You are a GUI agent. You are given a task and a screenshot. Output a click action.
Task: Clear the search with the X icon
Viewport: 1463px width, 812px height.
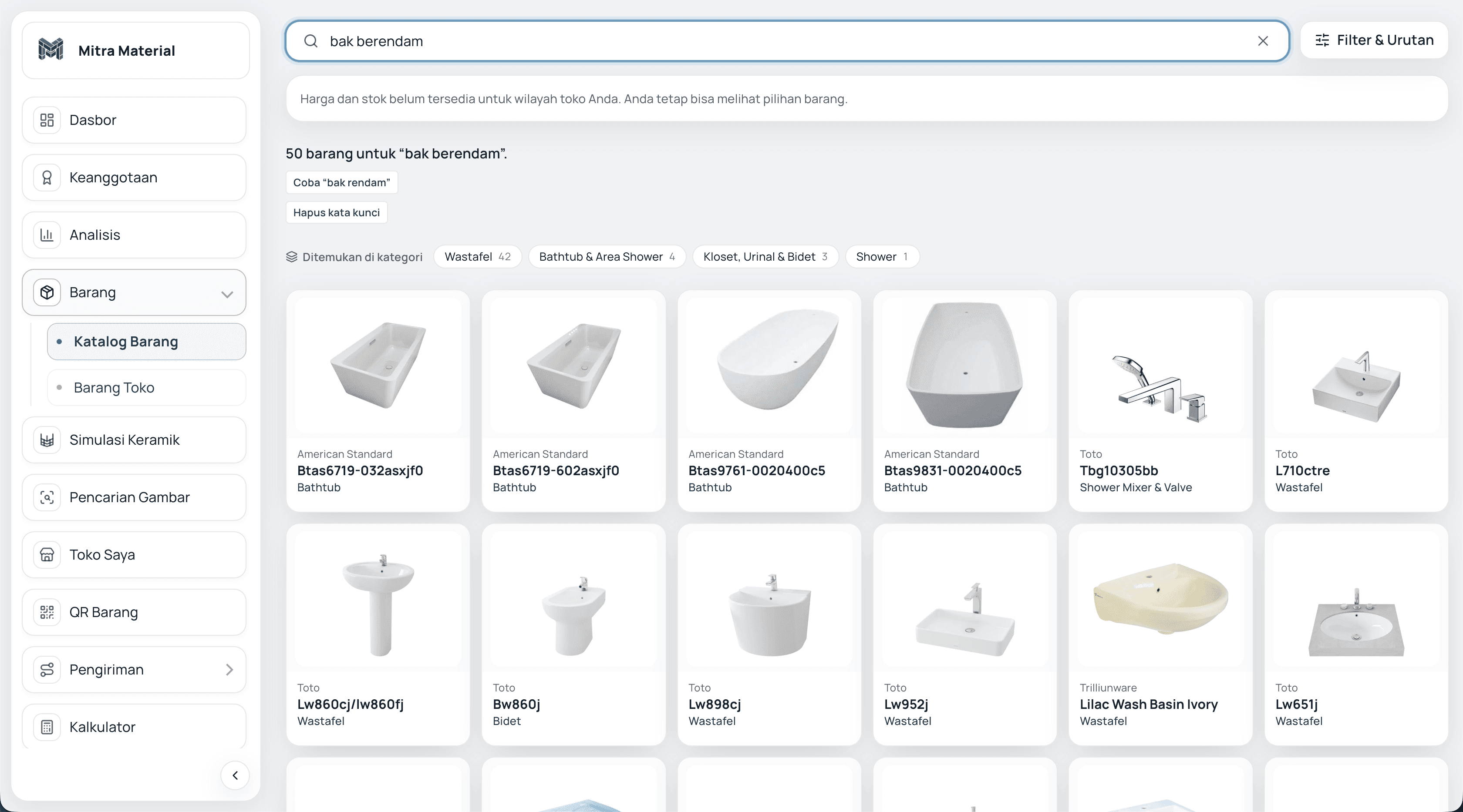pyautogui.click(x=1263, y=41)
